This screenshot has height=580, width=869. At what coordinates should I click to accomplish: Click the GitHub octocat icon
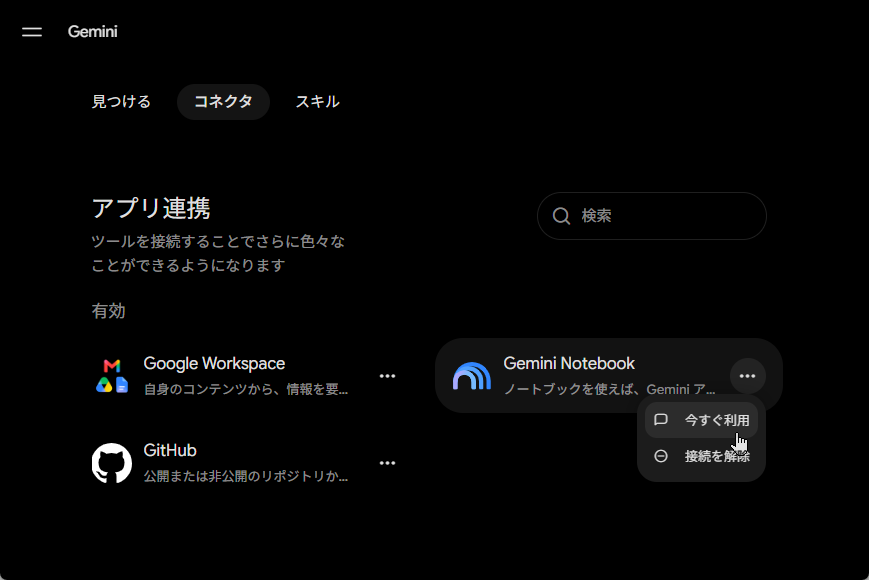point(112,463)
